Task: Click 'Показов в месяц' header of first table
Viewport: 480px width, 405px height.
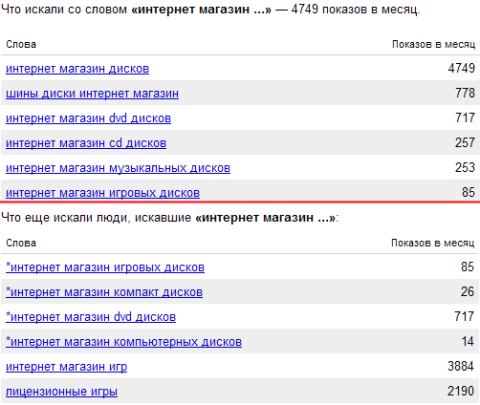Action: tap(433, 44)
